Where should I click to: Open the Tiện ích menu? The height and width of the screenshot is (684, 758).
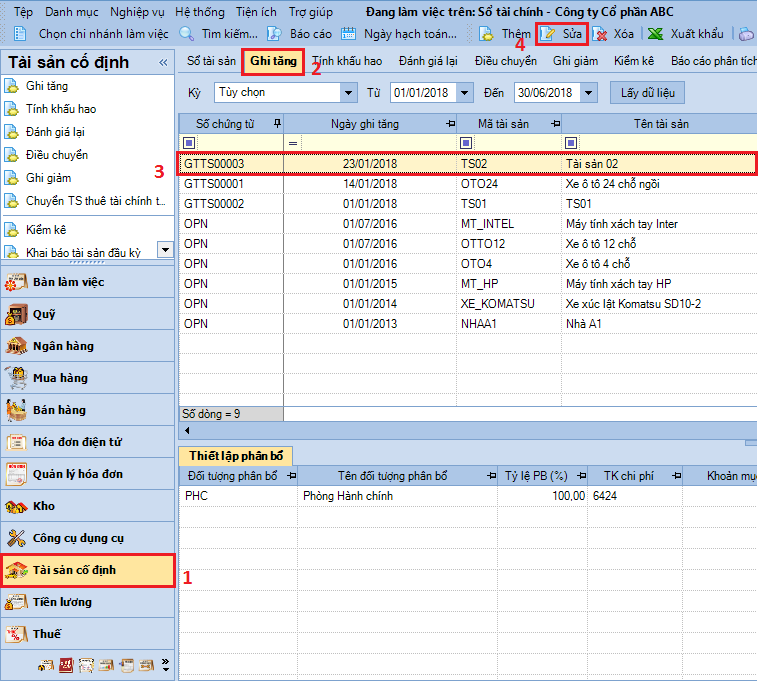(x=256, y=12)
